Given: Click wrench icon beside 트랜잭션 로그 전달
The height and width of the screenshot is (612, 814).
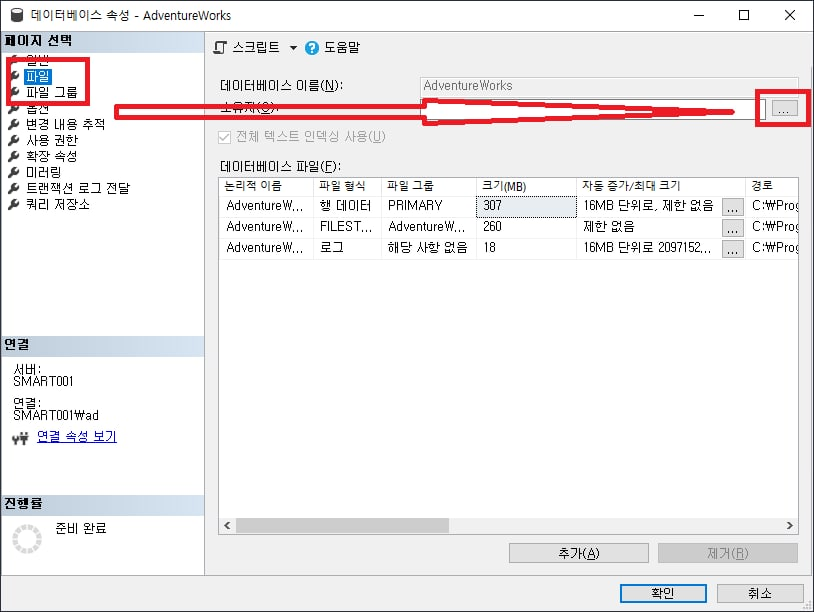Looking at the screenshot, I should pos(14,188).
